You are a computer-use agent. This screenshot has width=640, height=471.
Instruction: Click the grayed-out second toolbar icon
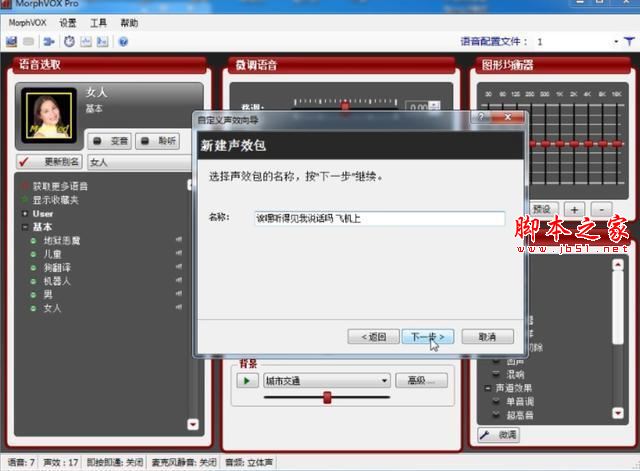(x=29, y=41)
